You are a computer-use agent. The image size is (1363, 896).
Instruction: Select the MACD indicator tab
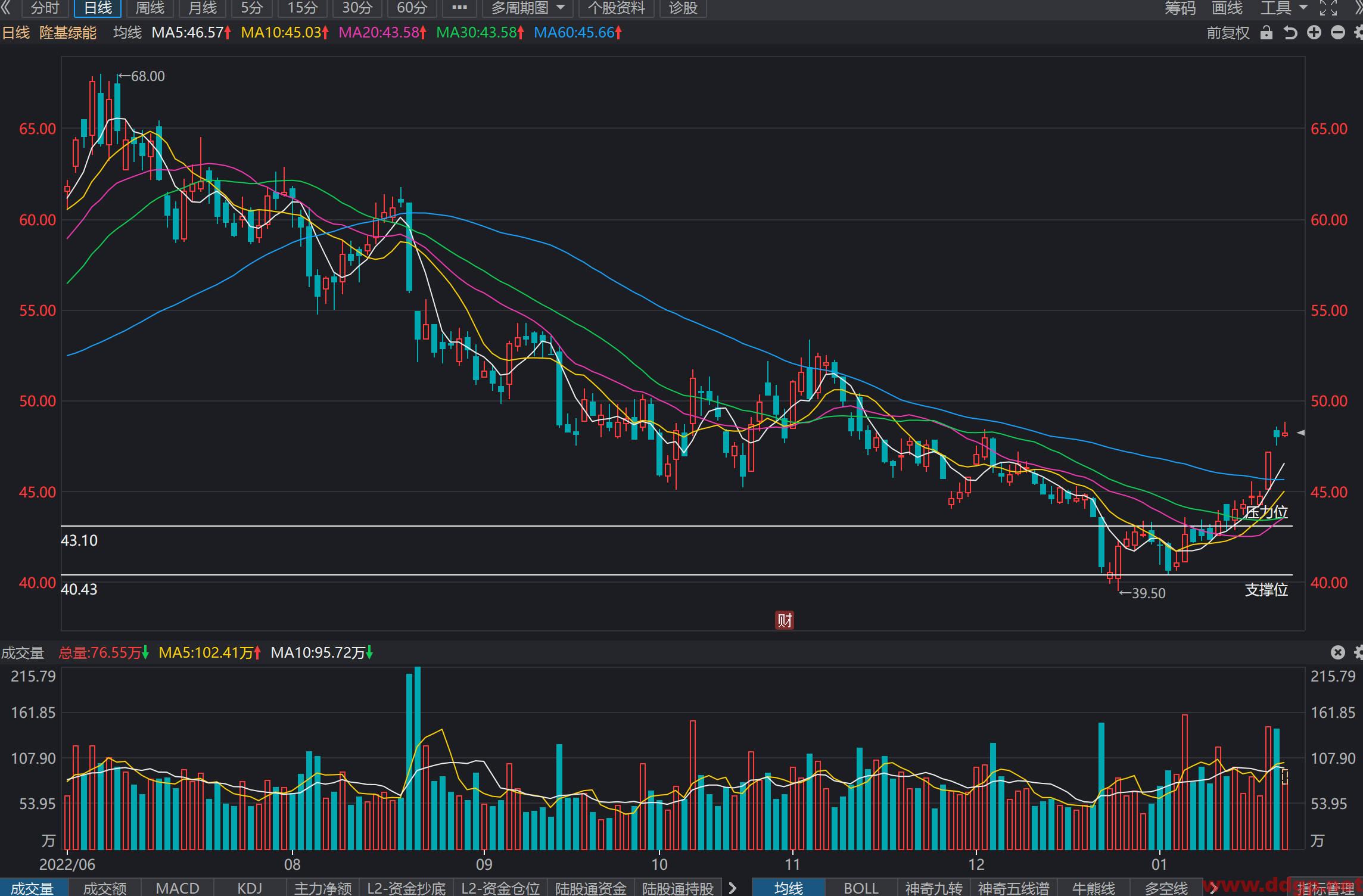[178, 888]
